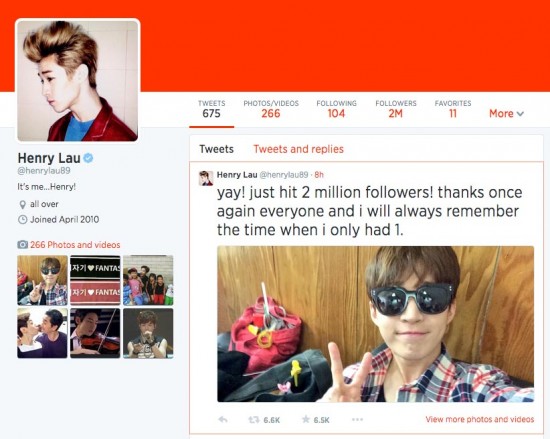The height and width of the screenshot is (439, 550).
Task: Favorite the tweet with the star icon
Action: tap(306, 419)
